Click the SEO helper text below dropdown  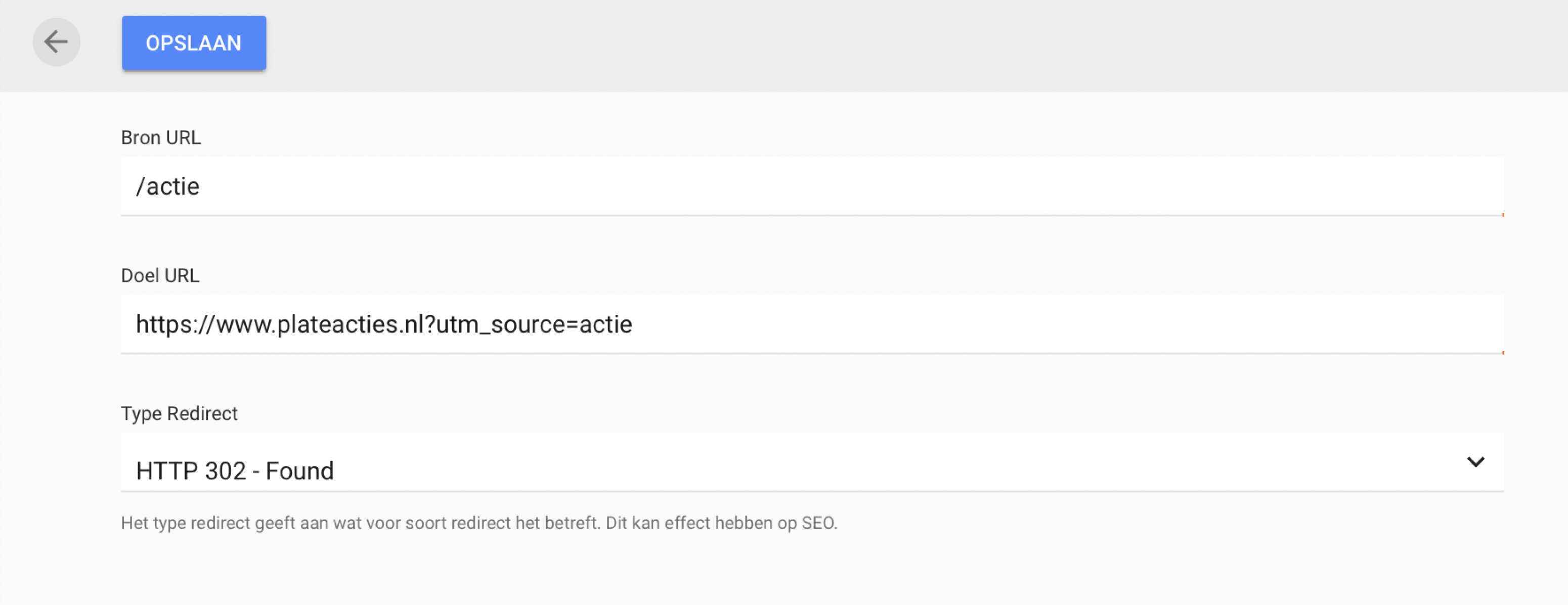[479, 523]
